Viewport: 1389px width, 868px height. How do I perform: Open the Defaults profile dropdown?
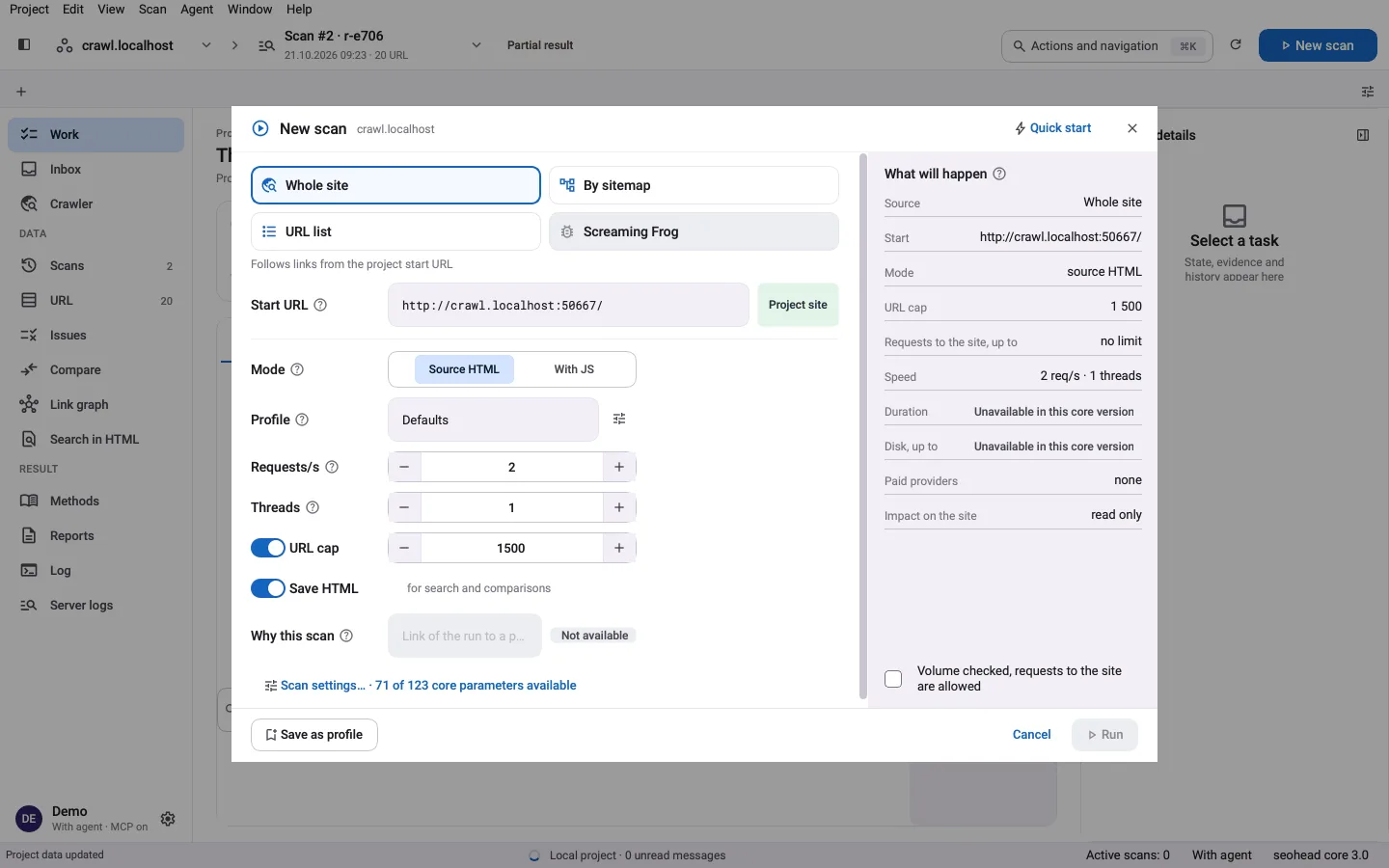(493, 420)
